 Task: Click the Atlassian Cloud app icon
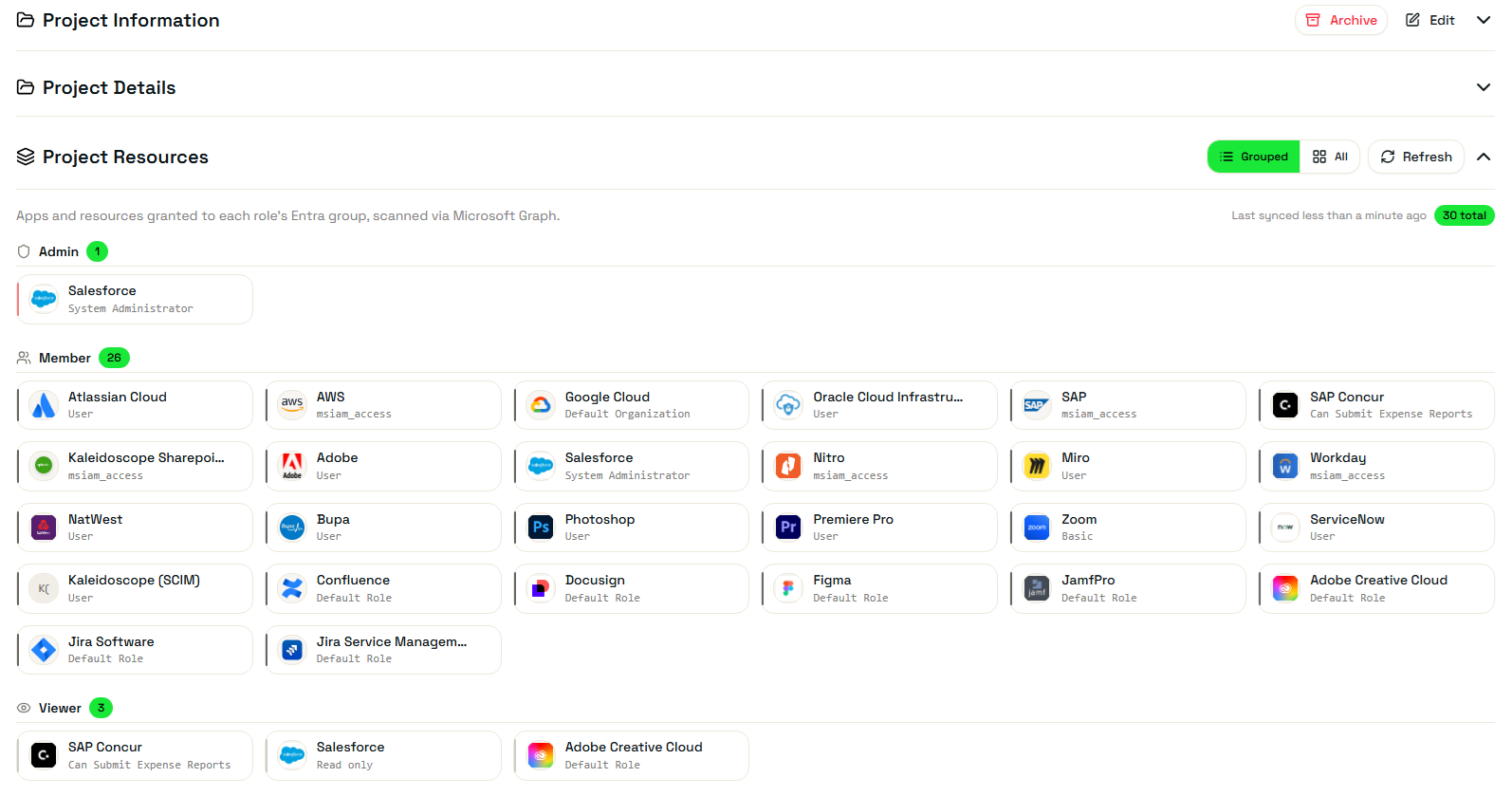point(44,405)
